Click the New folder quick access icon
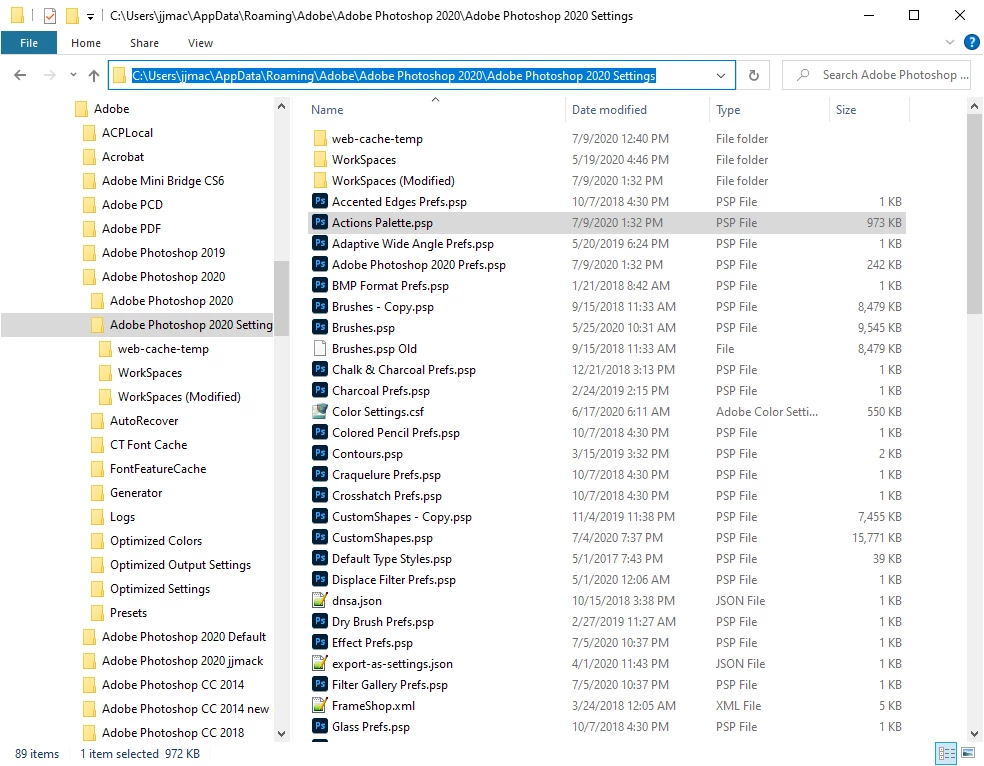This screenshot has height=766, width=984. [72, 16]
